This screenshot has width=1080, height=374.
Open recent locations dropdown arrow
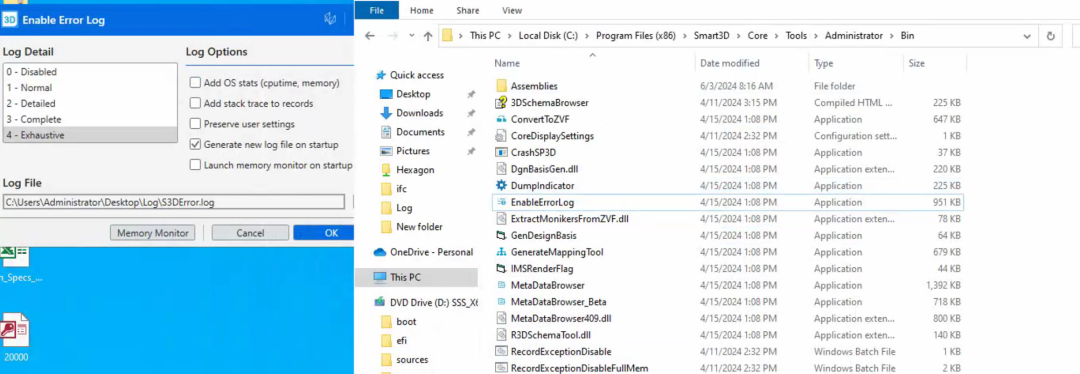[411, 36]
